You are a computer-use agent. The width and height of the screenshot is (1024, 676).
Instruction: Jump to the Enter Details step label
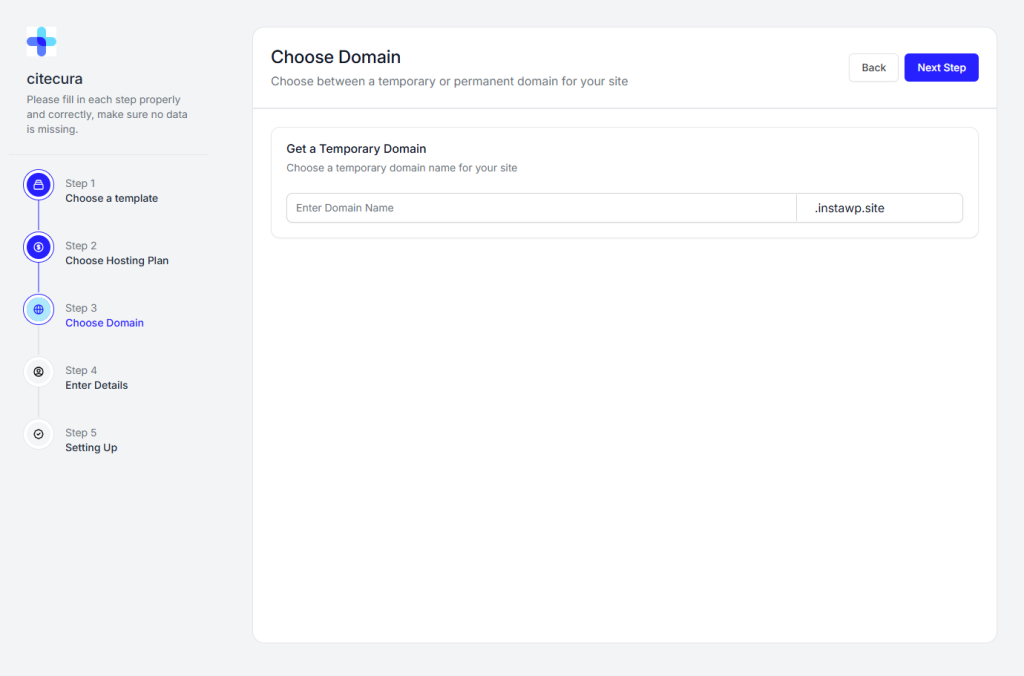[x=97, y=385]
